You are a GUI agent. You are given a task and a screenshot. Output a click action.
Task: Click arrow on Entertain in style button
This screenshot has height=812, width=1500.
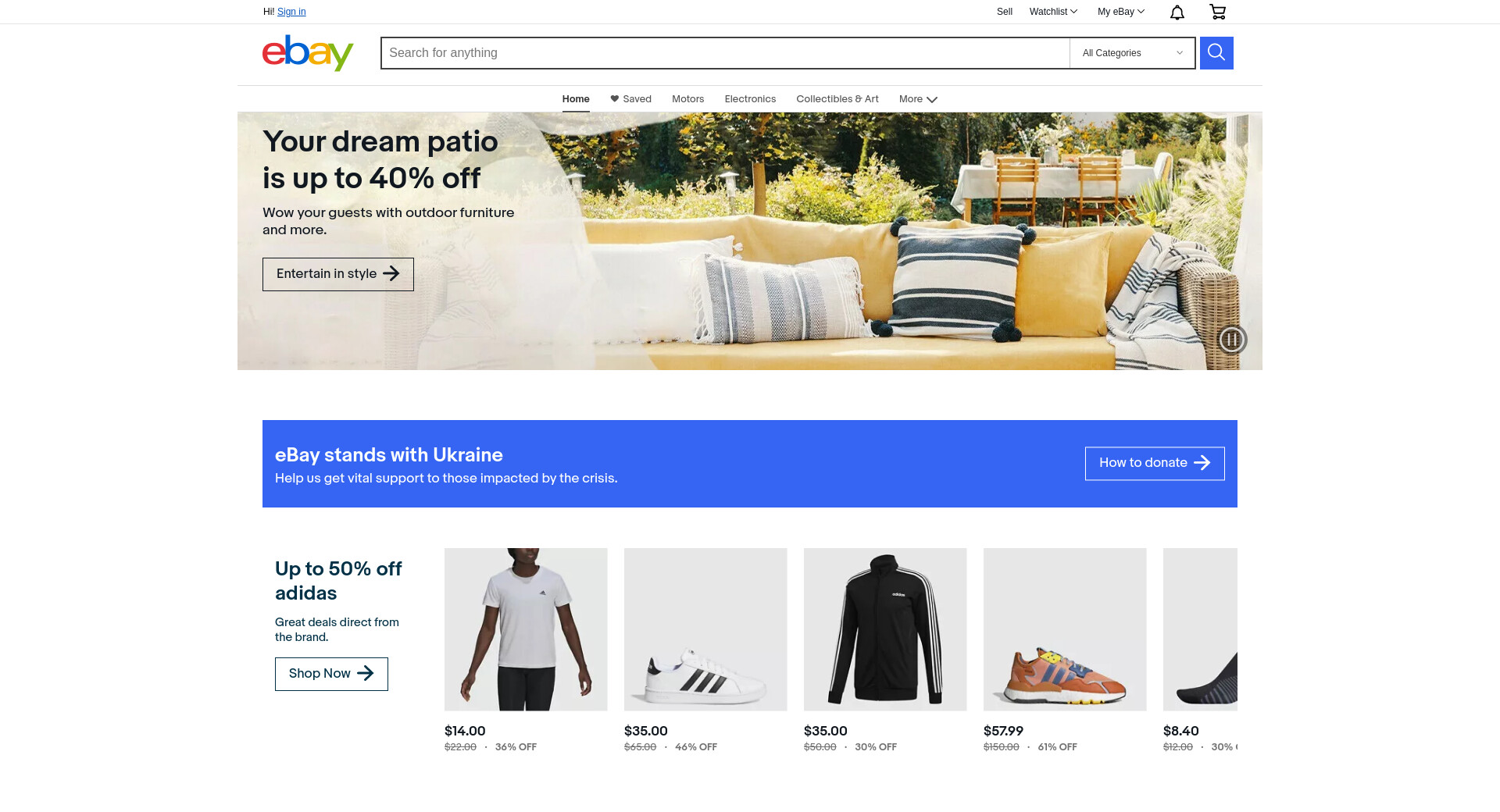pos(391,273)
